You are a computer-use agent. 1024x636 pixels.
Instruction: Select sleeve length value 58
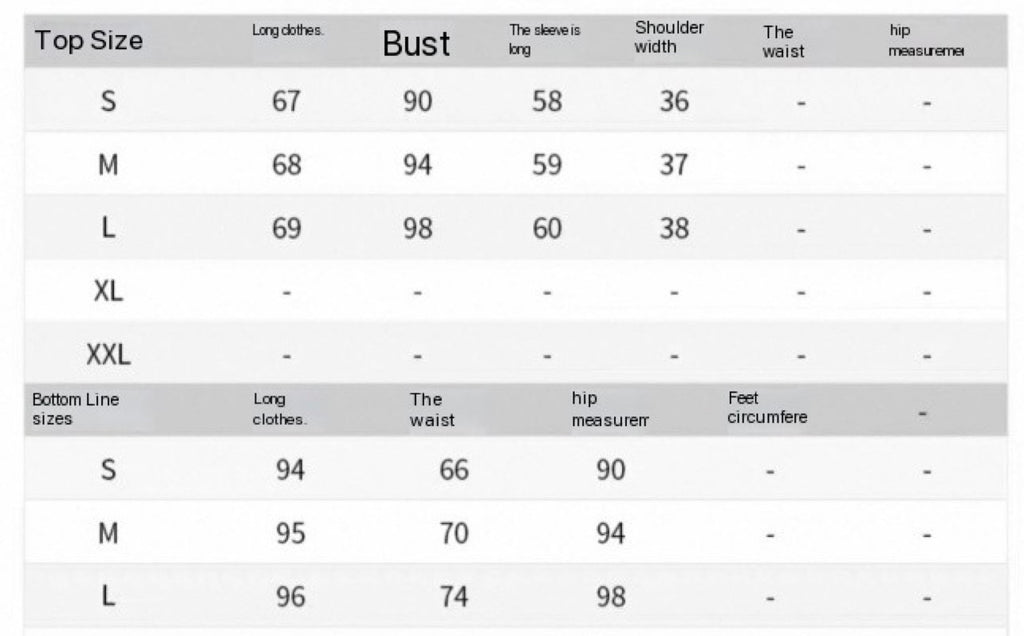547,102
